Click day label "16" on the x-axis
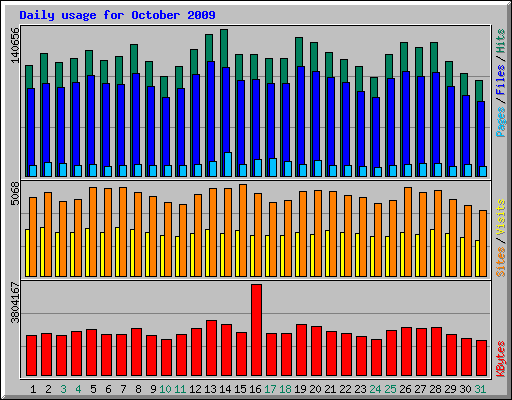Image resolution: width=512 pixels, height=400 pixels. tap(255, 389)
